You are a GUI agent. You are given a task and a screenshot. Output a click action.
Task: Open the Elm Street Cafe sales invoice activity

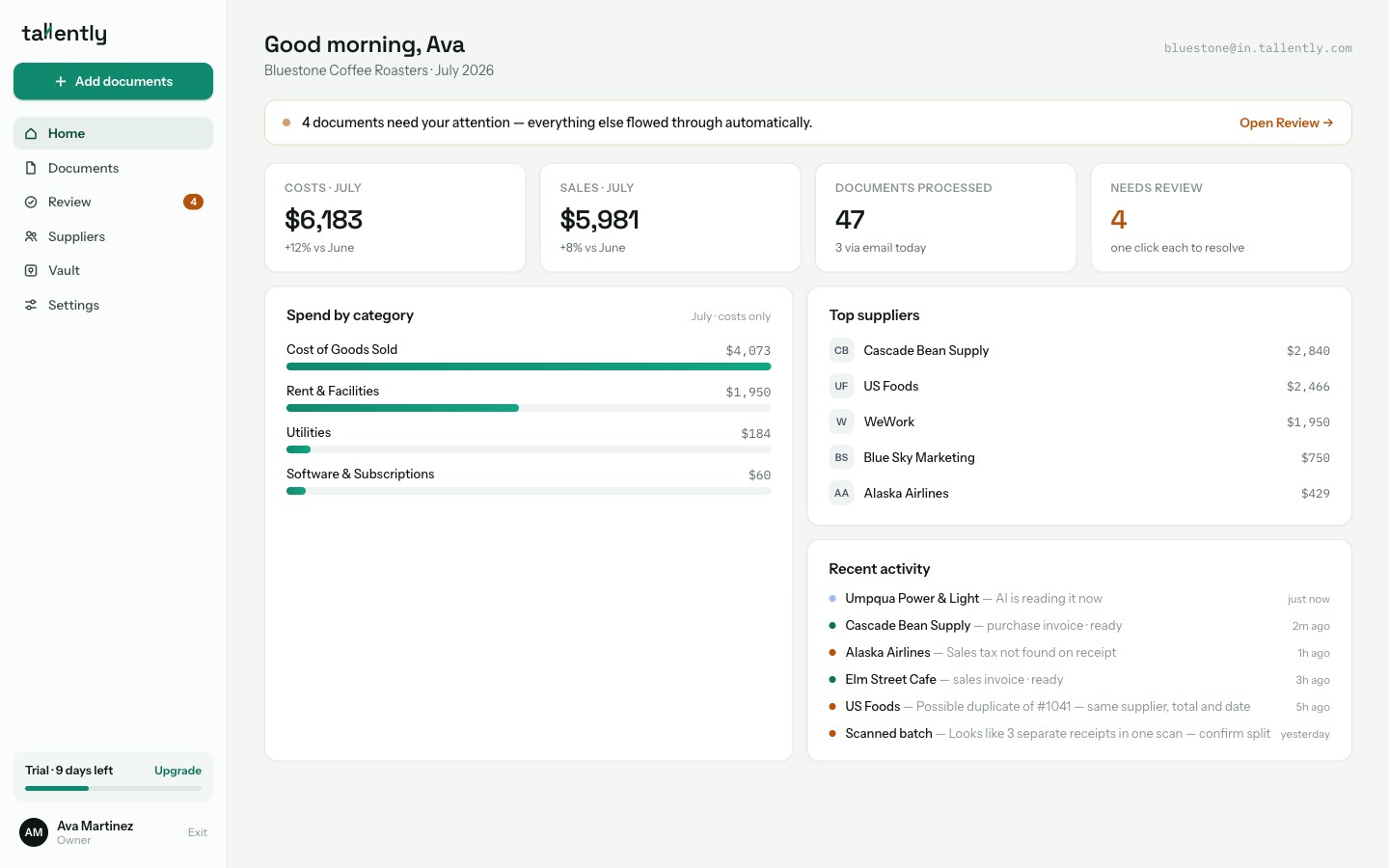(x=1079, y=680)
